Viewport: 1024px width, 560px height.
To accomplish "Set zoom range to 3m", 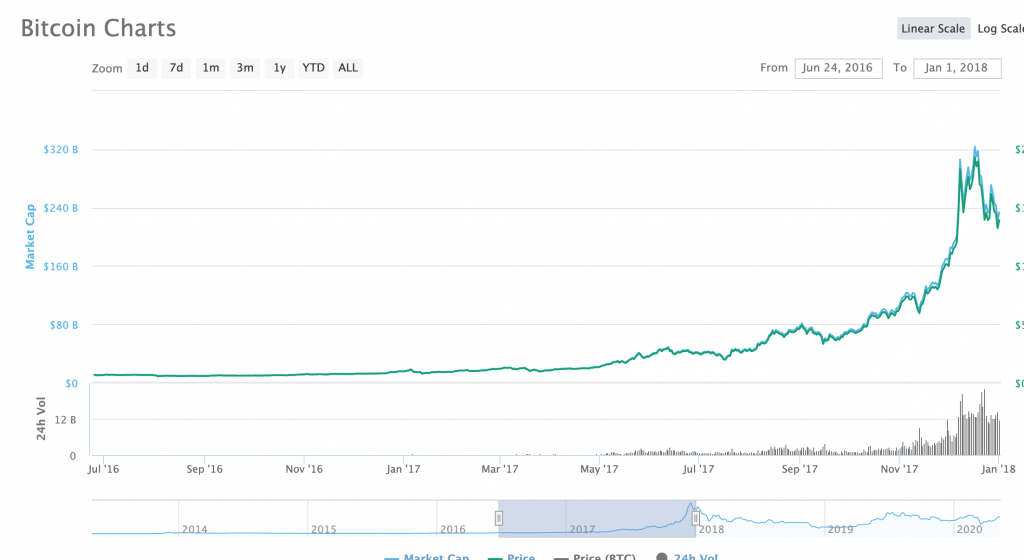I will 245,68.
